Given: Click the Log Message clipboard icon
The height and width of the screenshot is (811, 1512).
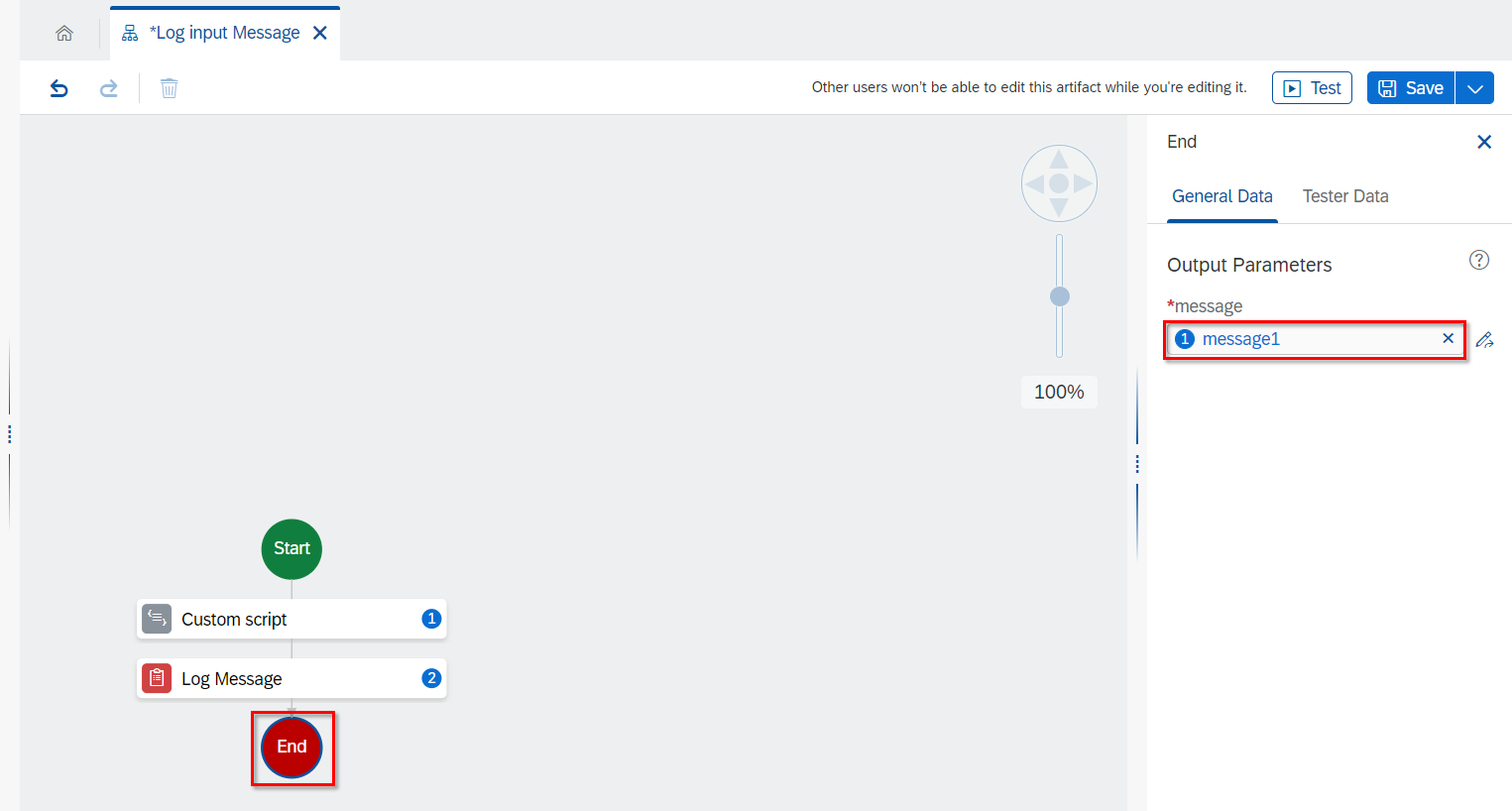Looking at the screenshot, I should click(x=157, y=678).
